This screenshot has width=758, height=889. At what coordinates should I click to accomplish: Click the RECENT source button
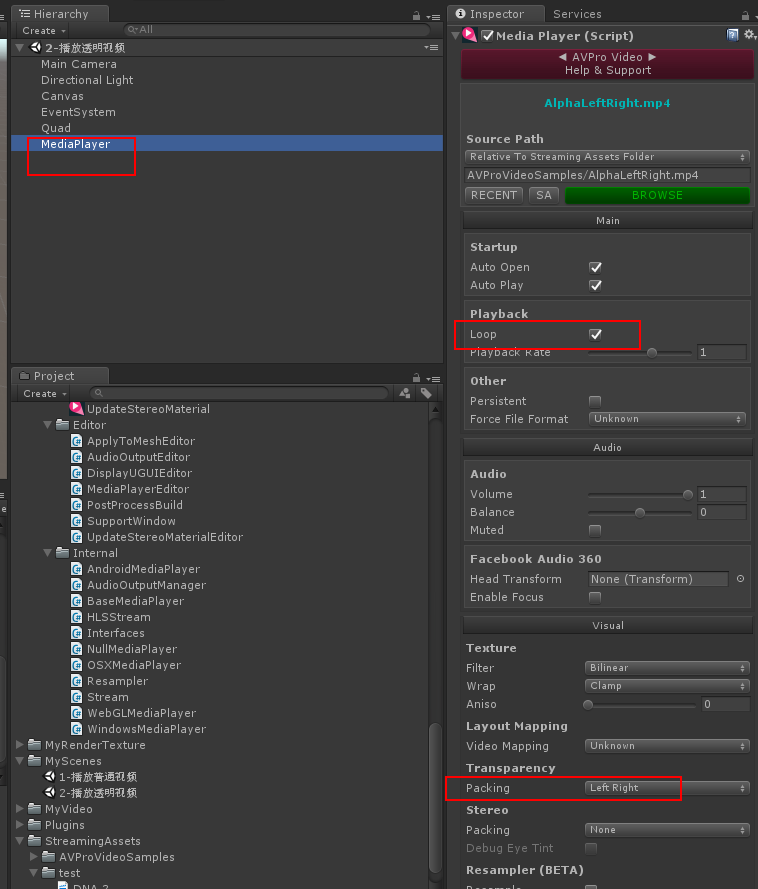click(493, 194)
